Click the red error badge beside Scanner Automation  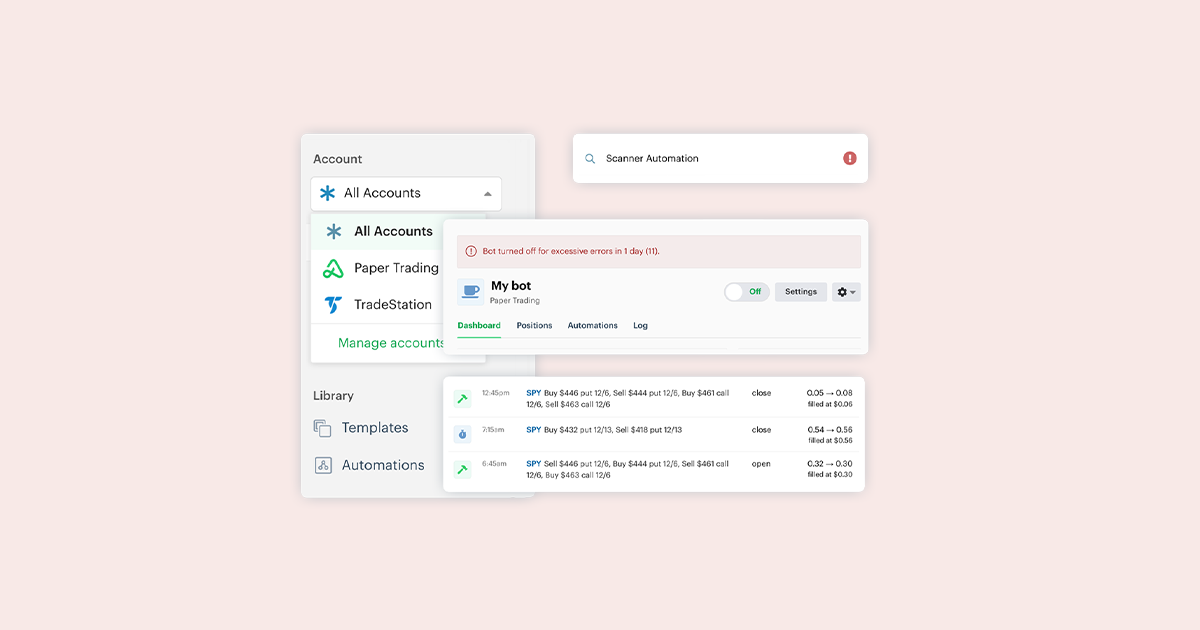coord(849,158)
